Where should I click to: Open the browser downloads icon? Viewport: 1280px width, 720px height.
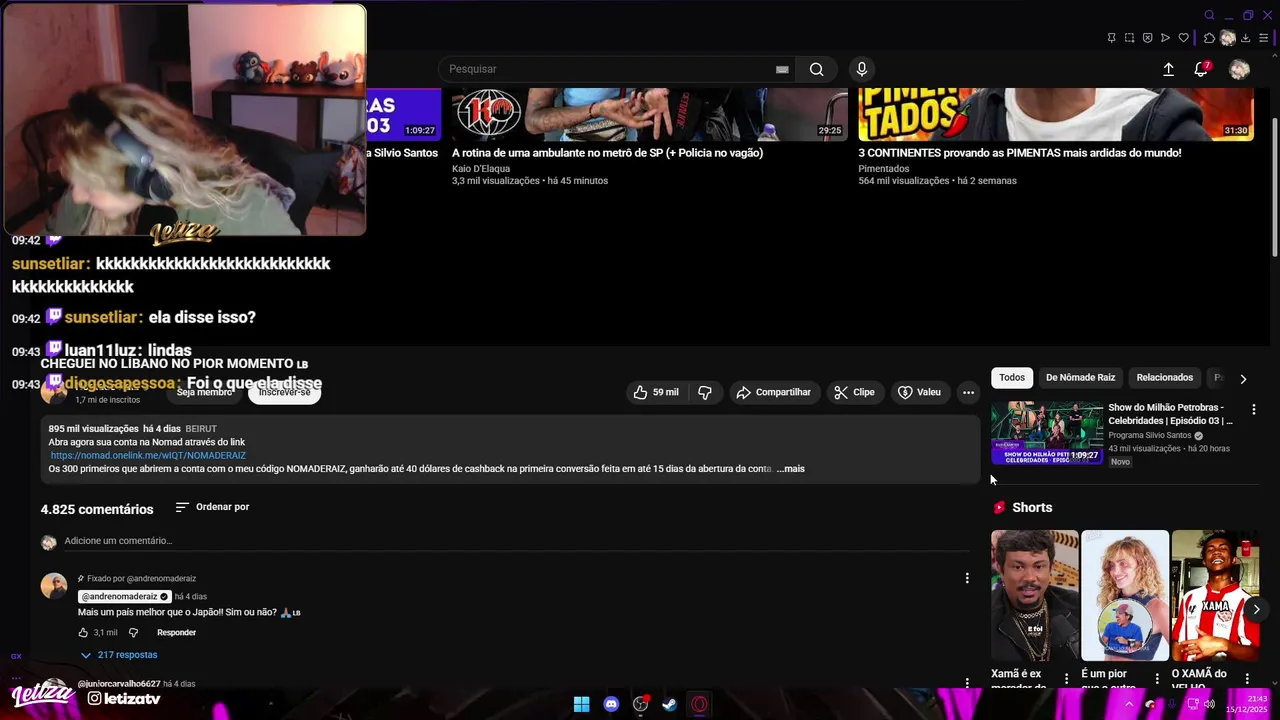(x=1245, y=38)
